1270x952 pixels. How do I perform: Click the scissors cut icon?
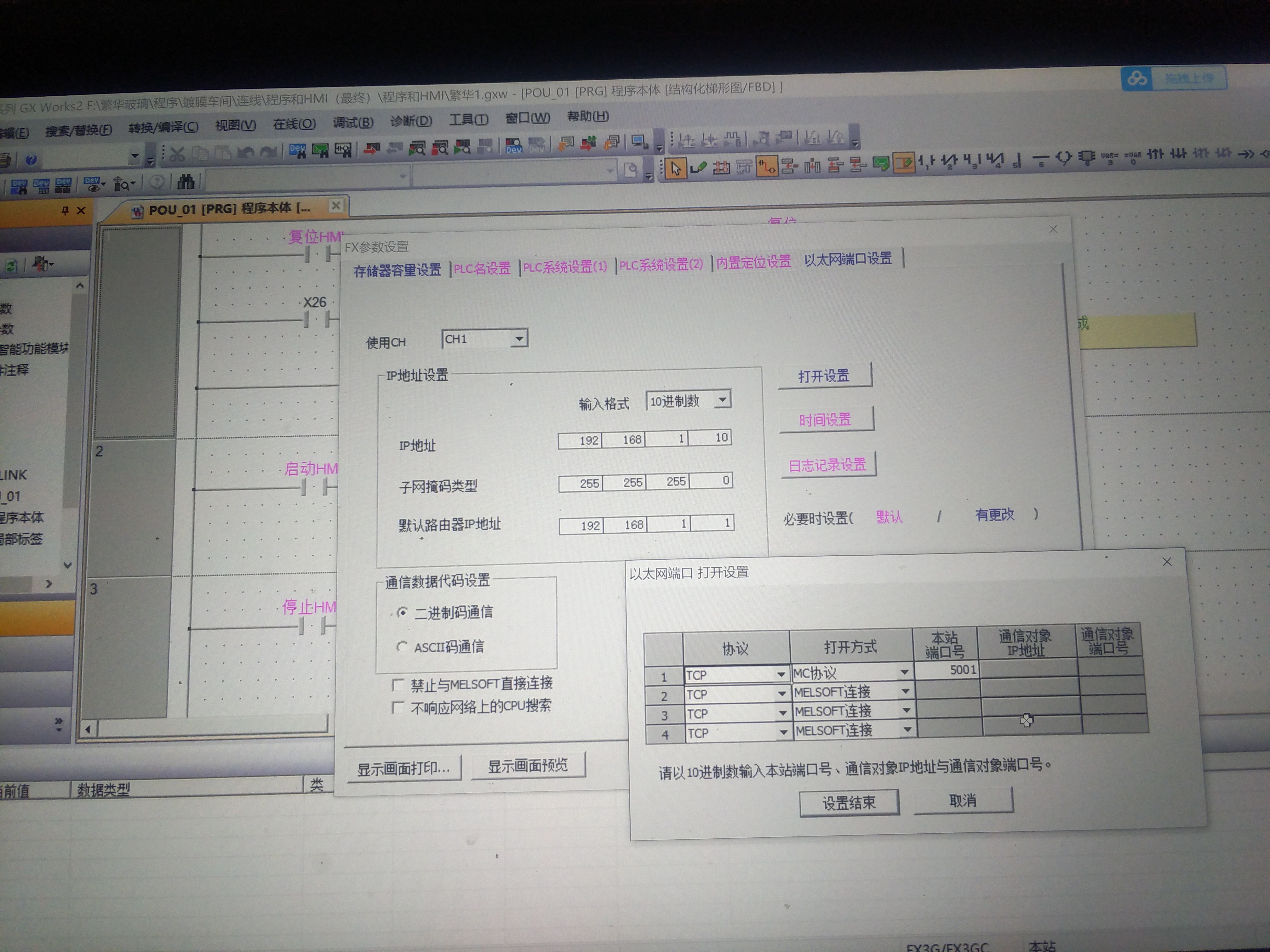[177, 154]
